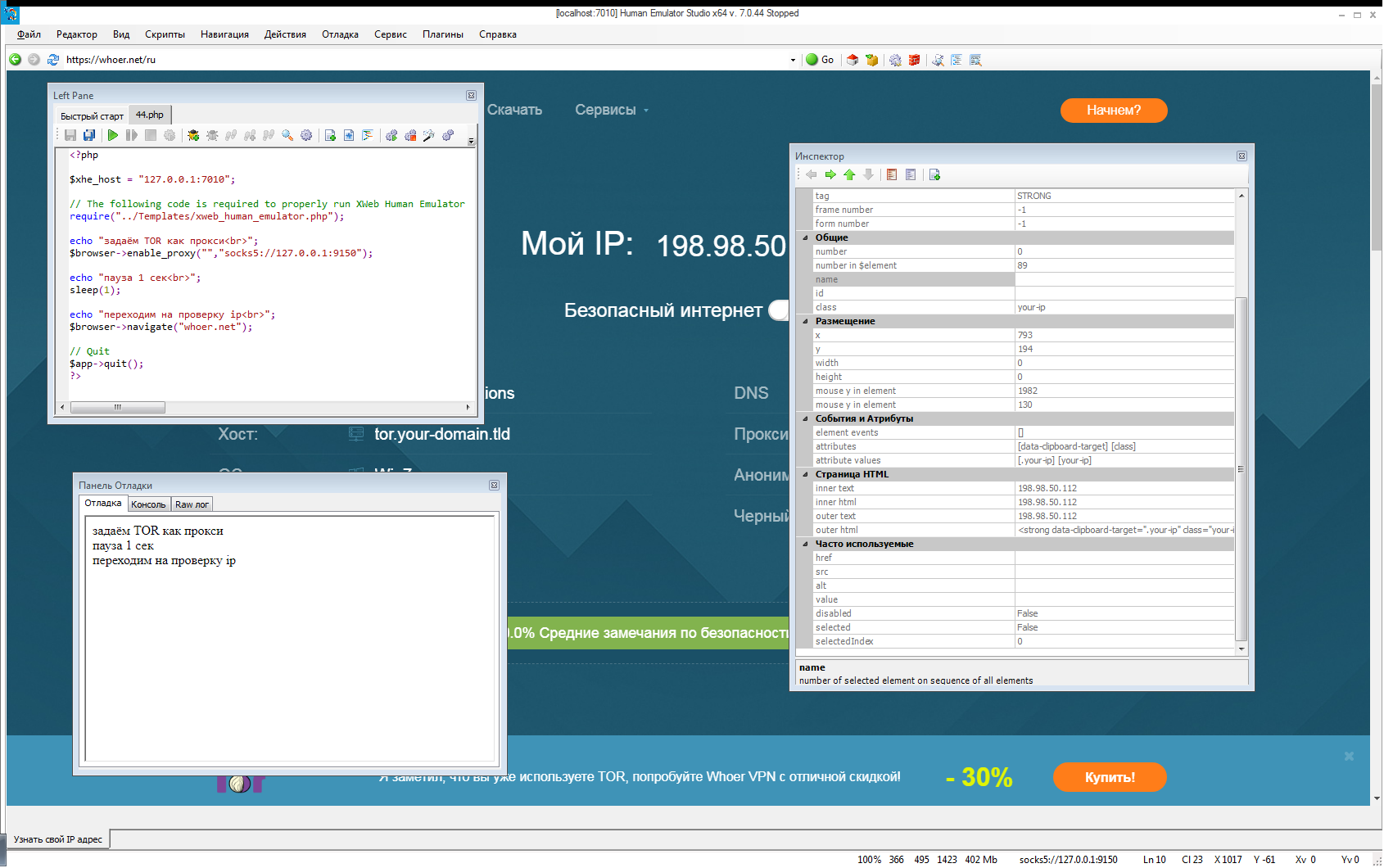Click the green right arrow in Inspector
This screenshot has height=868, width=1384.
pyautogui.click(x=830, y=174)
